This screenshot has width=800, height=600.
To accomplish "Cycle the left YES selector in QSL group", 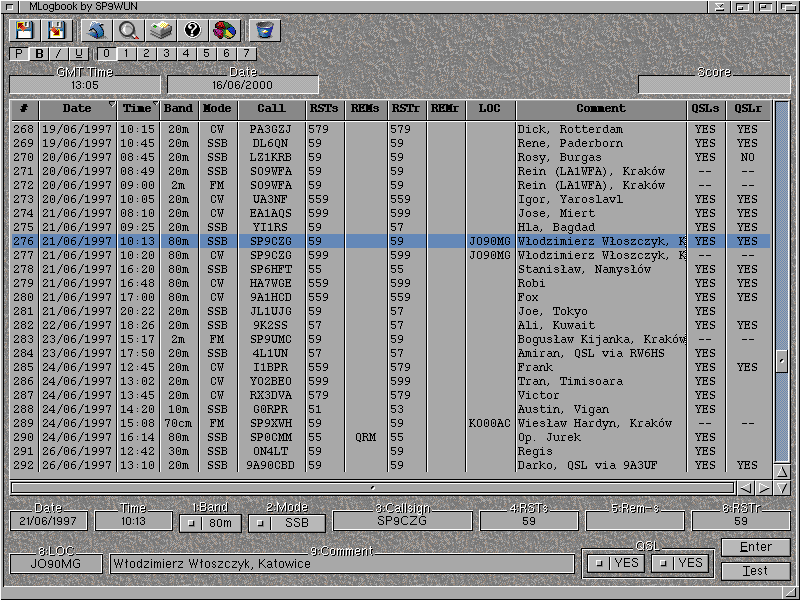I will pyautogui.click(x=616, y=563).
